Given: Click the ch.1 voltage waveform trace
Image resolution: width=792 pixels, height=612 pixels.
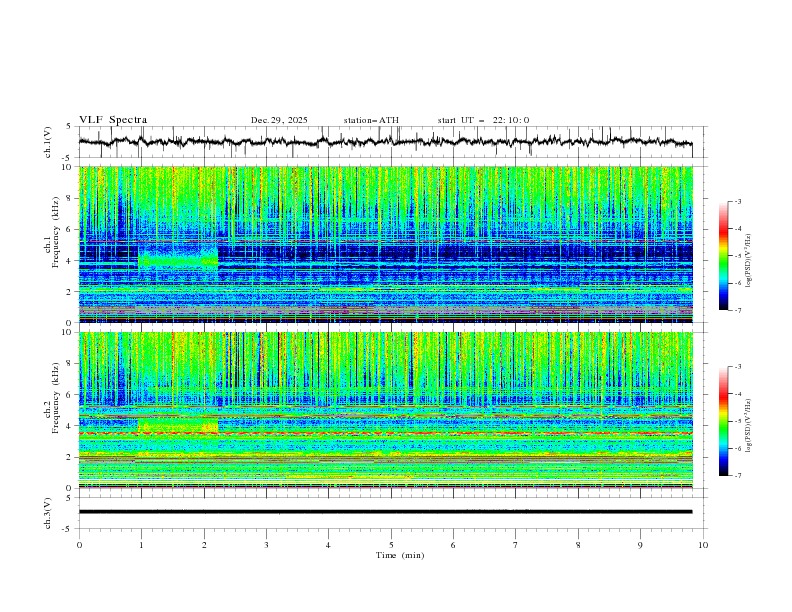Looking at the screenshot, I should tap(385, 142).
